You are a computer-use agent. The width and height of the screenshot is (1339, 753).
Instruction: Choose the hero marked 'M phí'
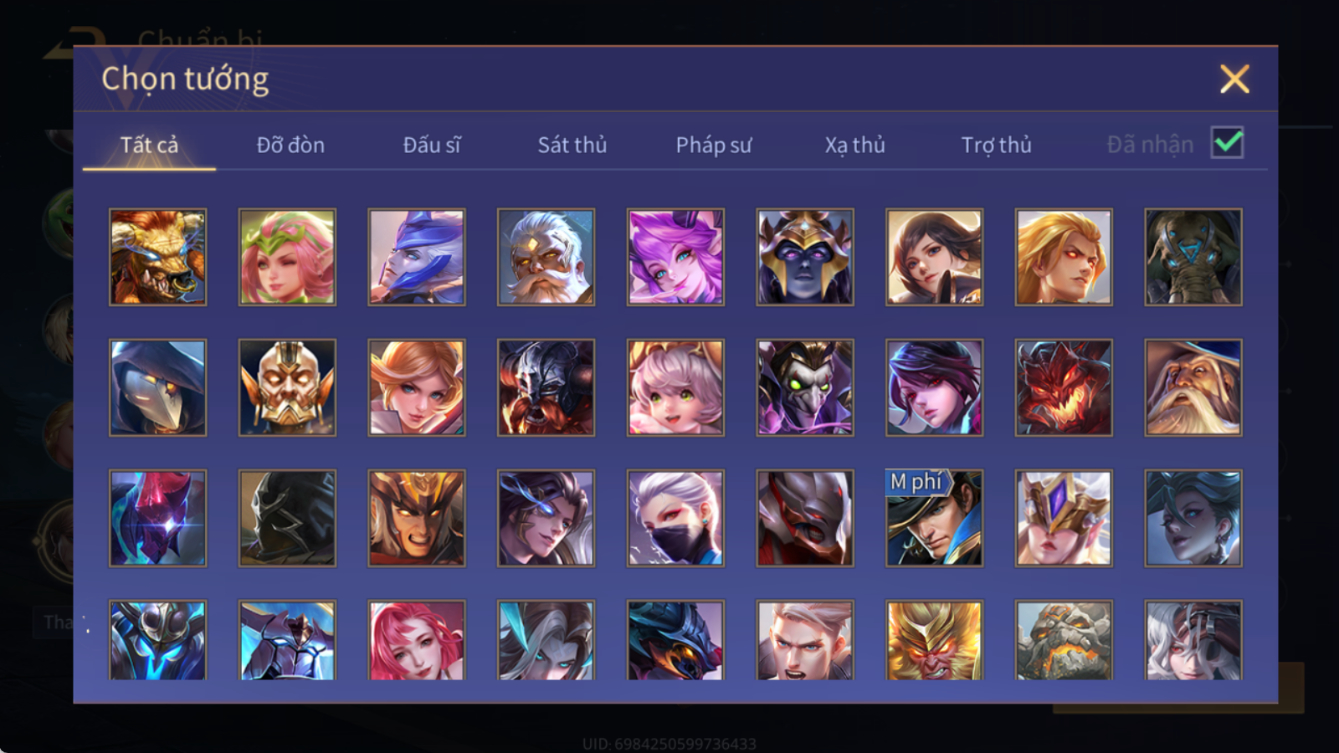(x=934, y=518)
